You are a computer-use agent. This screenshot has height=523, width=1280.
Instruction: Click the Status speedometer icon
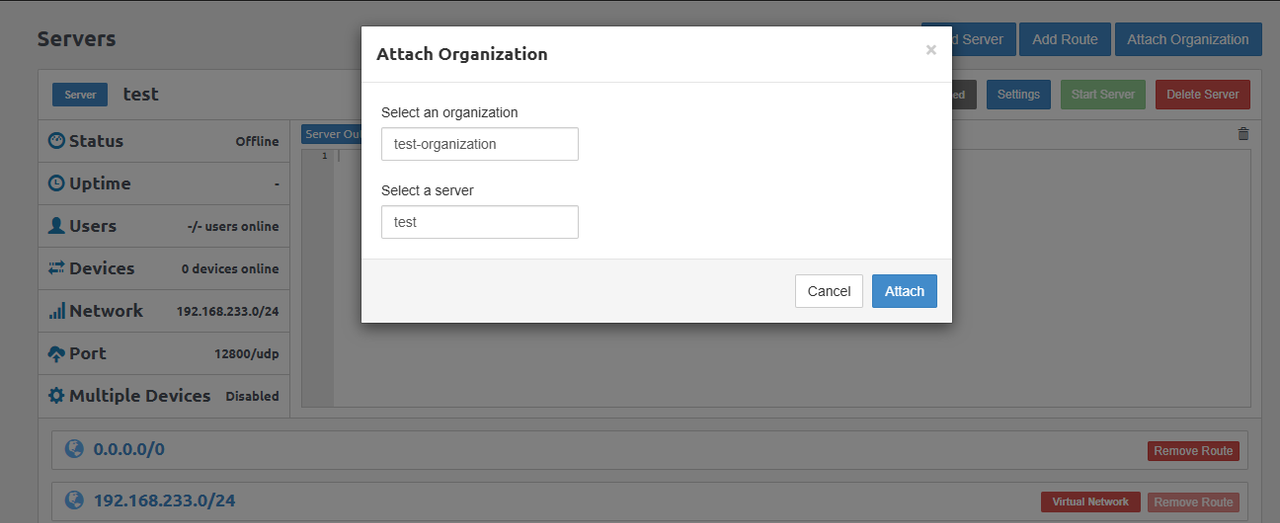(56, 141)
